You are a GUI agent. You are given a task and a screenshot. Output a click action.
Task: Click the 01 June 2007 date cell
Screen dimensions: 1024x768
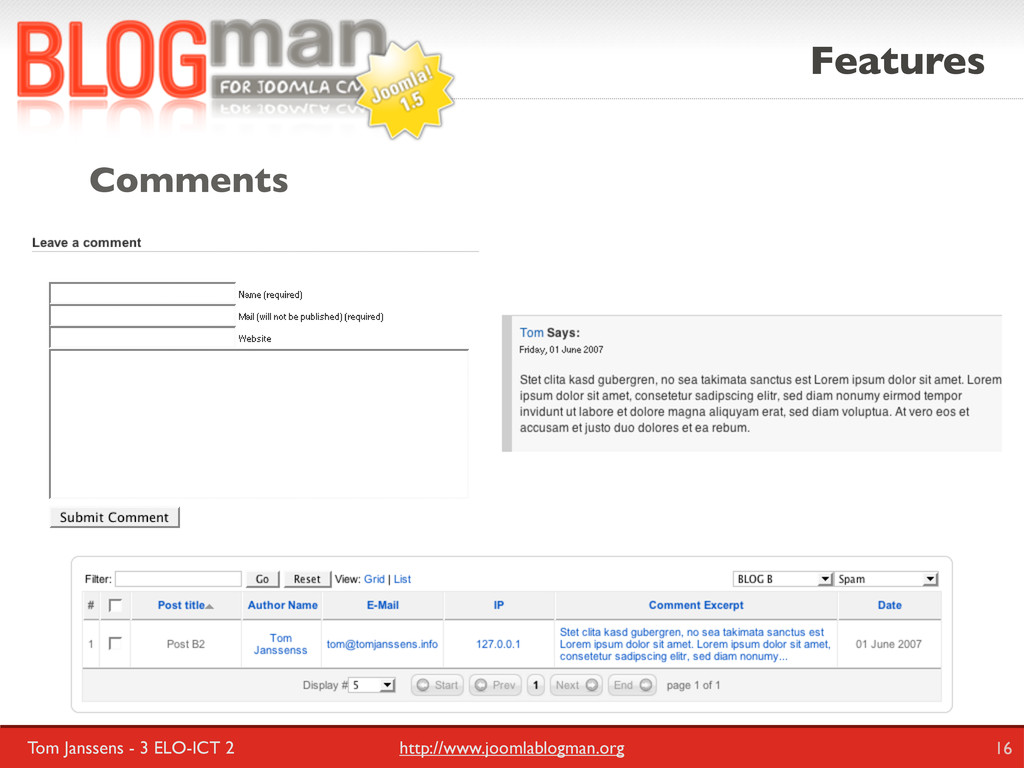click(x=889, y=644)
